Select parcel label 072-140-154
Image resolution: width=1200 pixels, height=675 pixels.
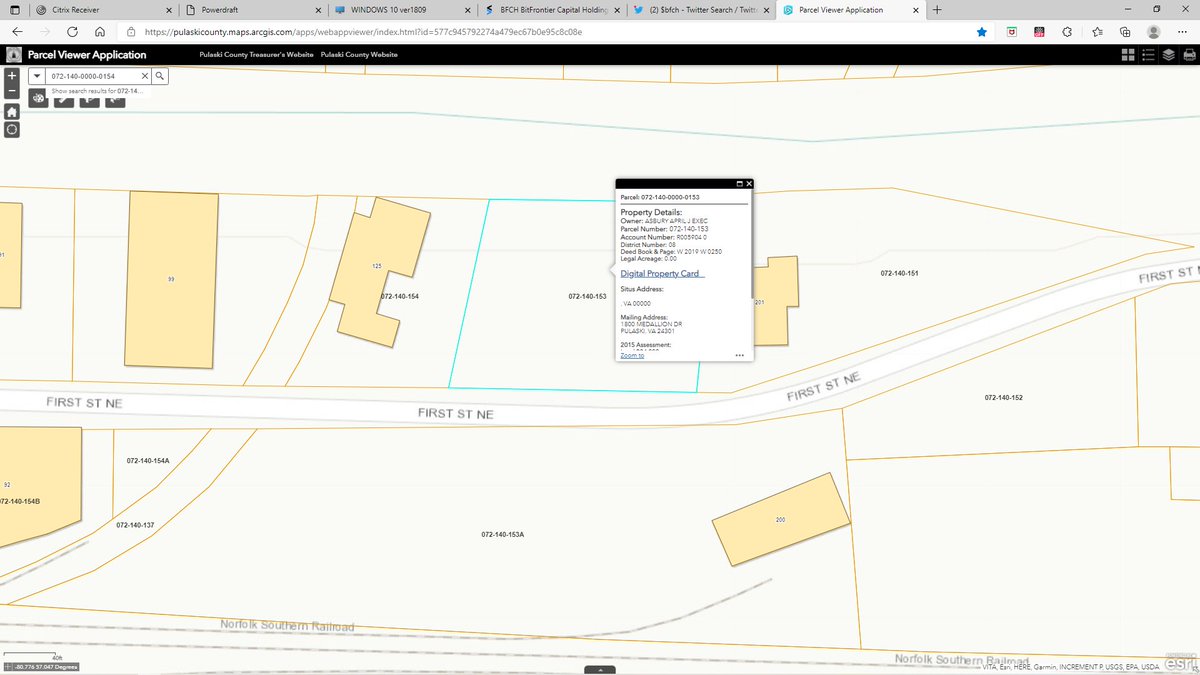tap(399, 297)
